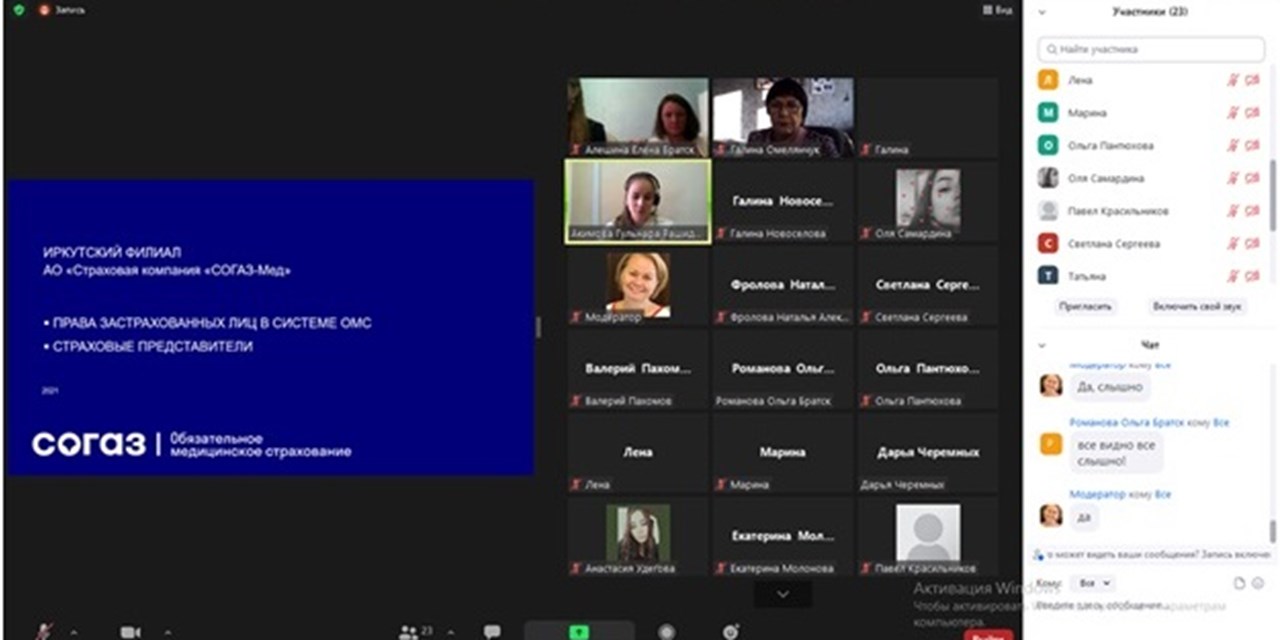This screenshot has height=640, width=1280.
Task: Collapse the Участники panel with chevron
Action: (1042, 12)
